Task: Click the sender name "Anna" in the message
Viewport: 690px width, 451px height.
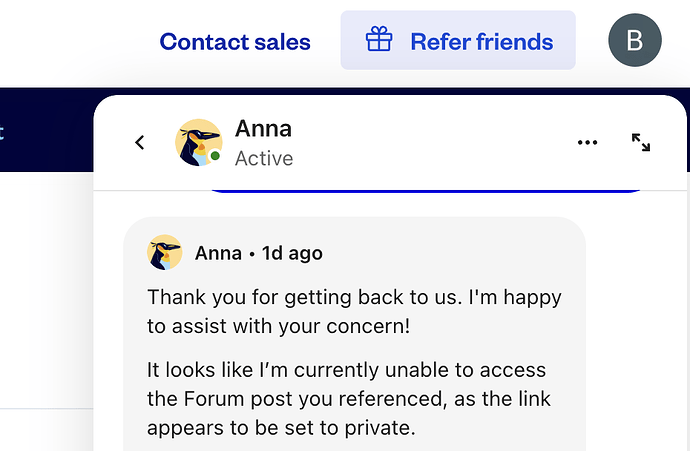Action: pyautogui.click(x=218, y=253)
